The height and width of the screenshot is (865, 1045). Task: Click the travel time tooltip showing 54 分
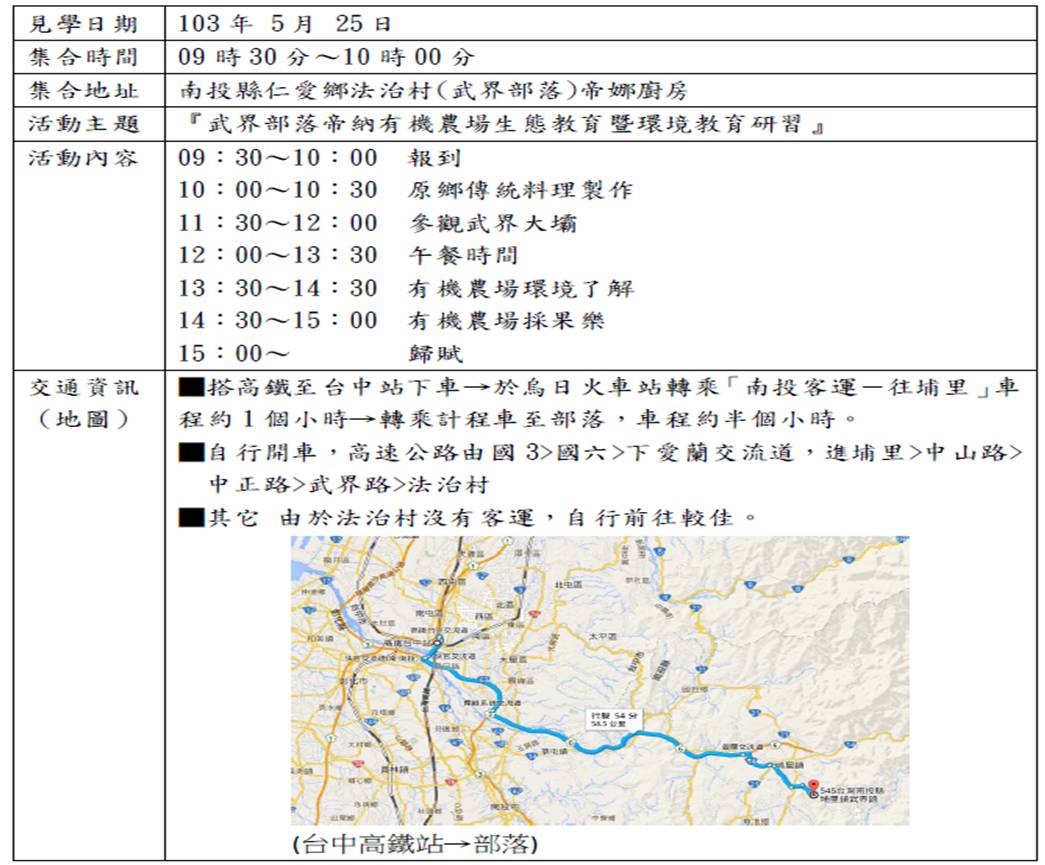(607, 719)
